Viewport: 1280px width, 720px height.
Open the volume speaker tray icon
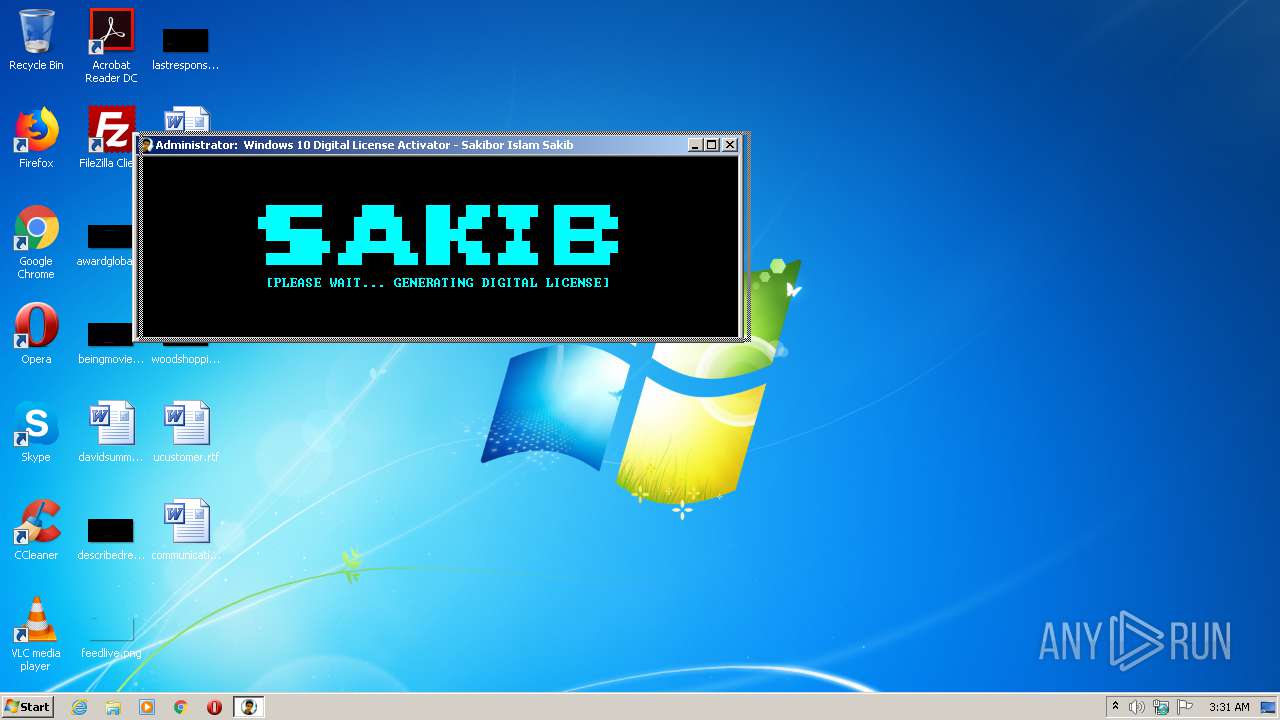click(1137, 707)
